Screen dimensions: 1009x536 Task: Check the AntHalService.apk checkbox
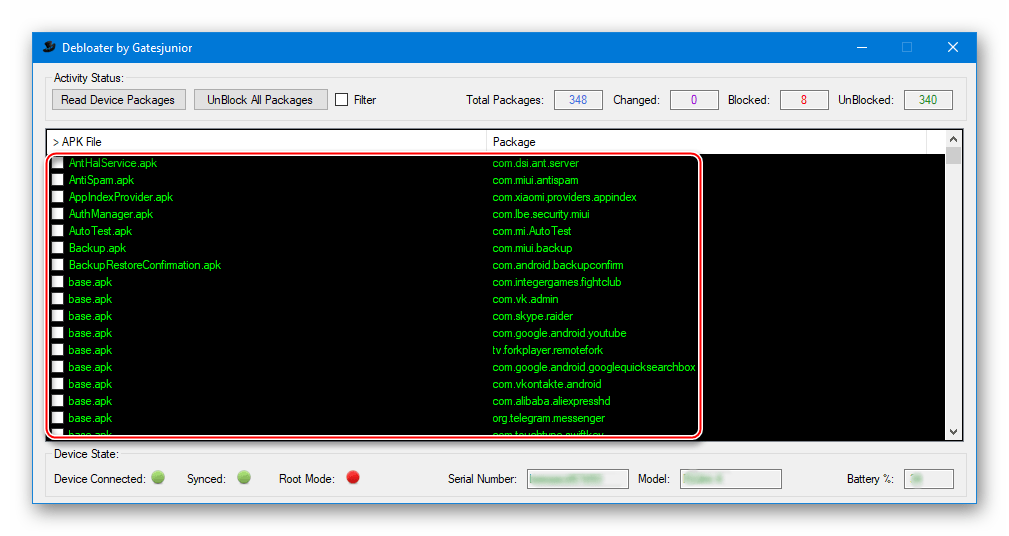click(58, 163)
